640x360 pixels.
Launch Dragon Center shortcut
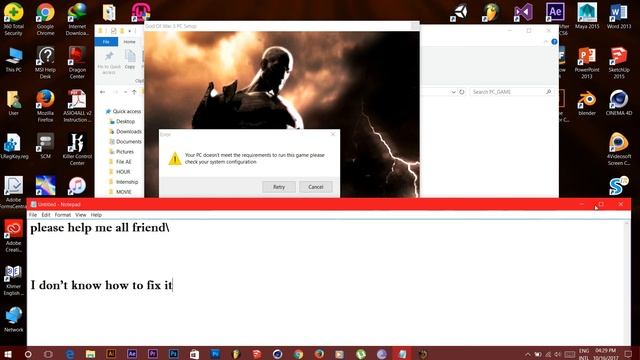77,62
